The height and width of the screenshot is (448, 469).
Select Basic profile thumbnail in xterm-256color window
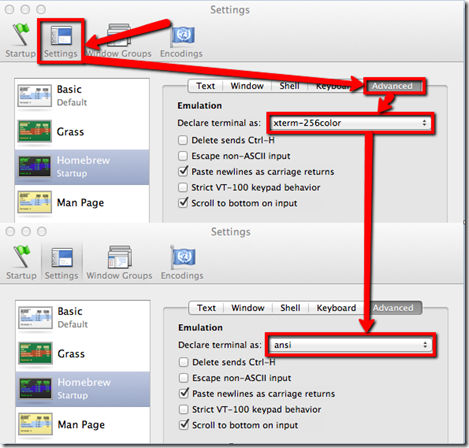(34, 96)
